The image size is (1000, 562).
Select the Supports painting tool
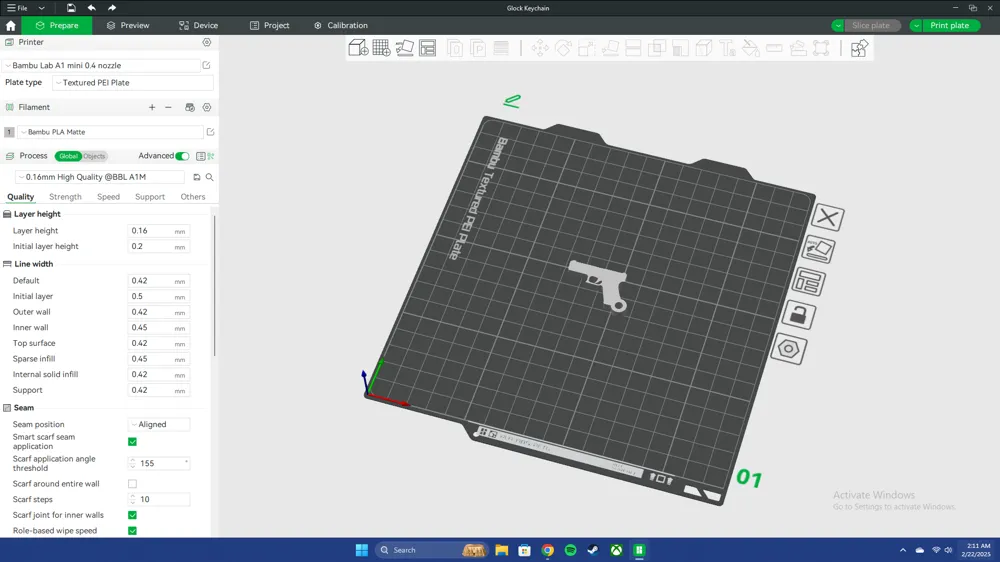tap(680, 48)
